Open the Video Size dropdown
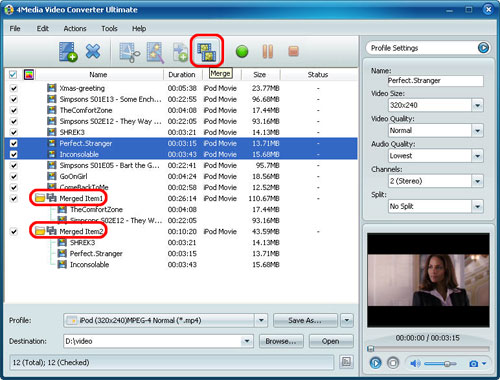 point(477,105)
